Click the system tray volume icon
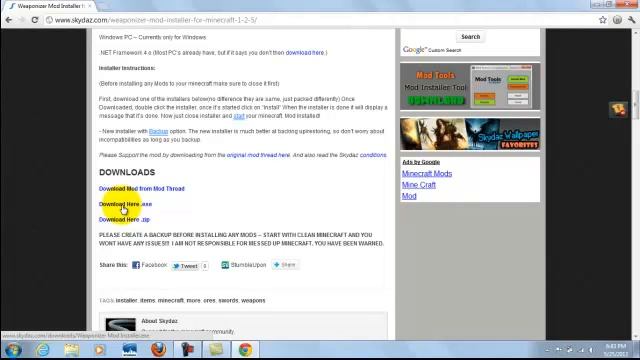Viewport: 640px width, 360px height. pyautogui.click(x=591, y=350)
